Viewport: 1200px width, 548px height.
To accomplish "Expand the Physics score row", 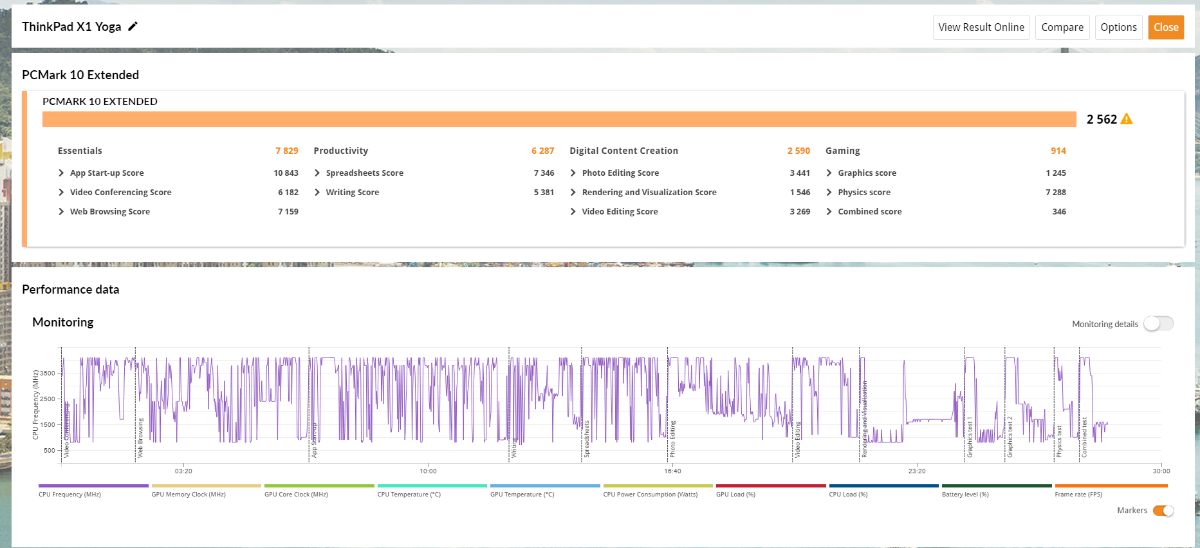I will [830, 192].
